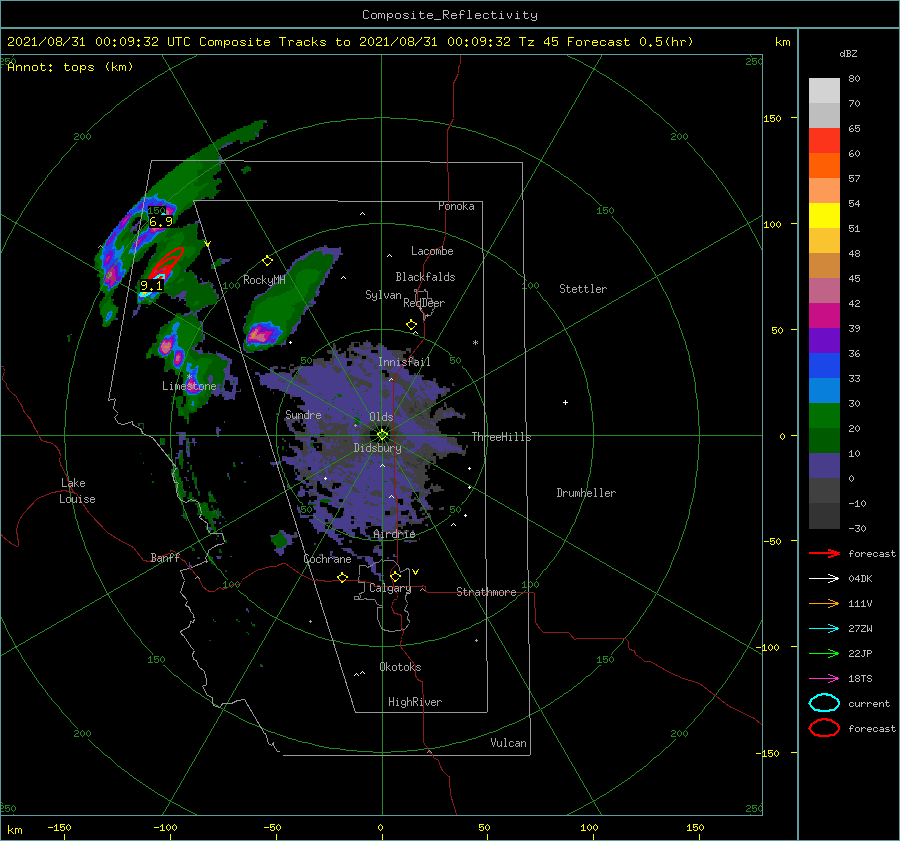The height and width of the screenshot is (841, 900).
Task: Select the Sylvan label
Action: click(383, 295)
